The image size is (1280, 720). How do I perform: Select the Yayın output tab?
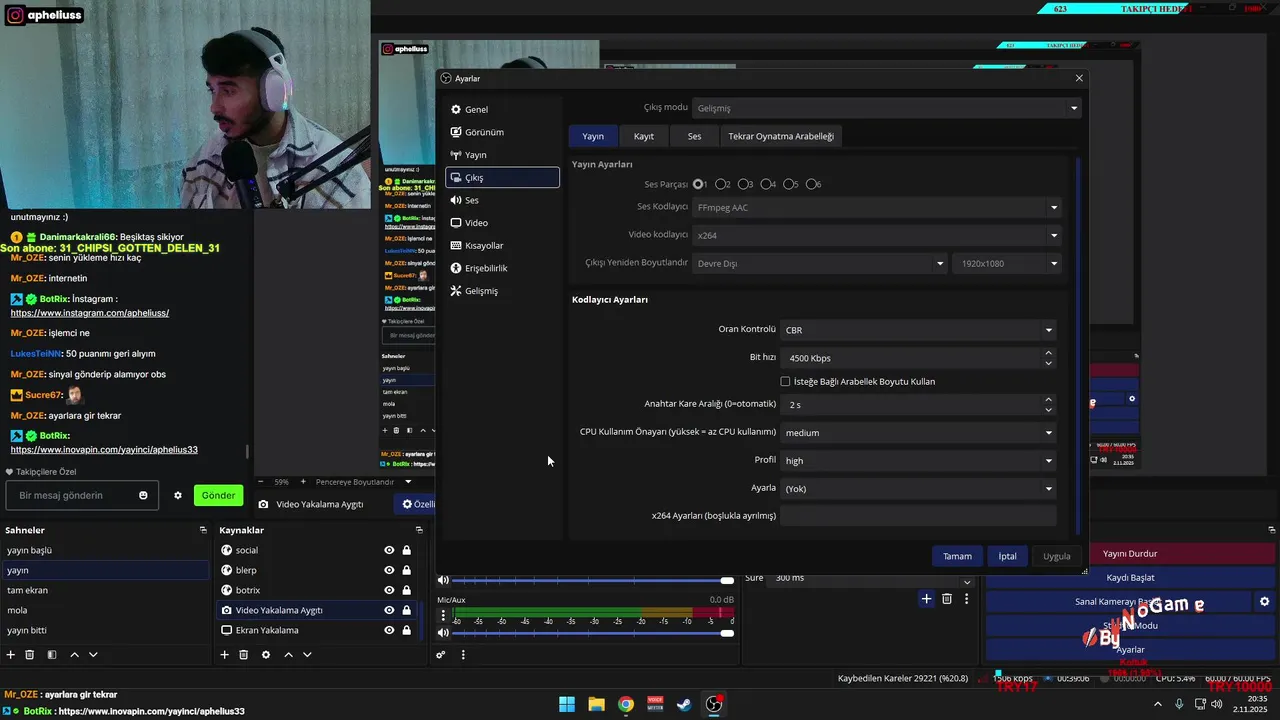click(593, 136)
